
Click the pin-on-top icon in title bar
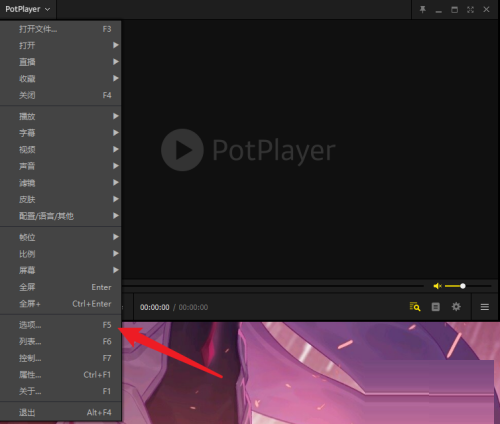click(x=423, y=10)
